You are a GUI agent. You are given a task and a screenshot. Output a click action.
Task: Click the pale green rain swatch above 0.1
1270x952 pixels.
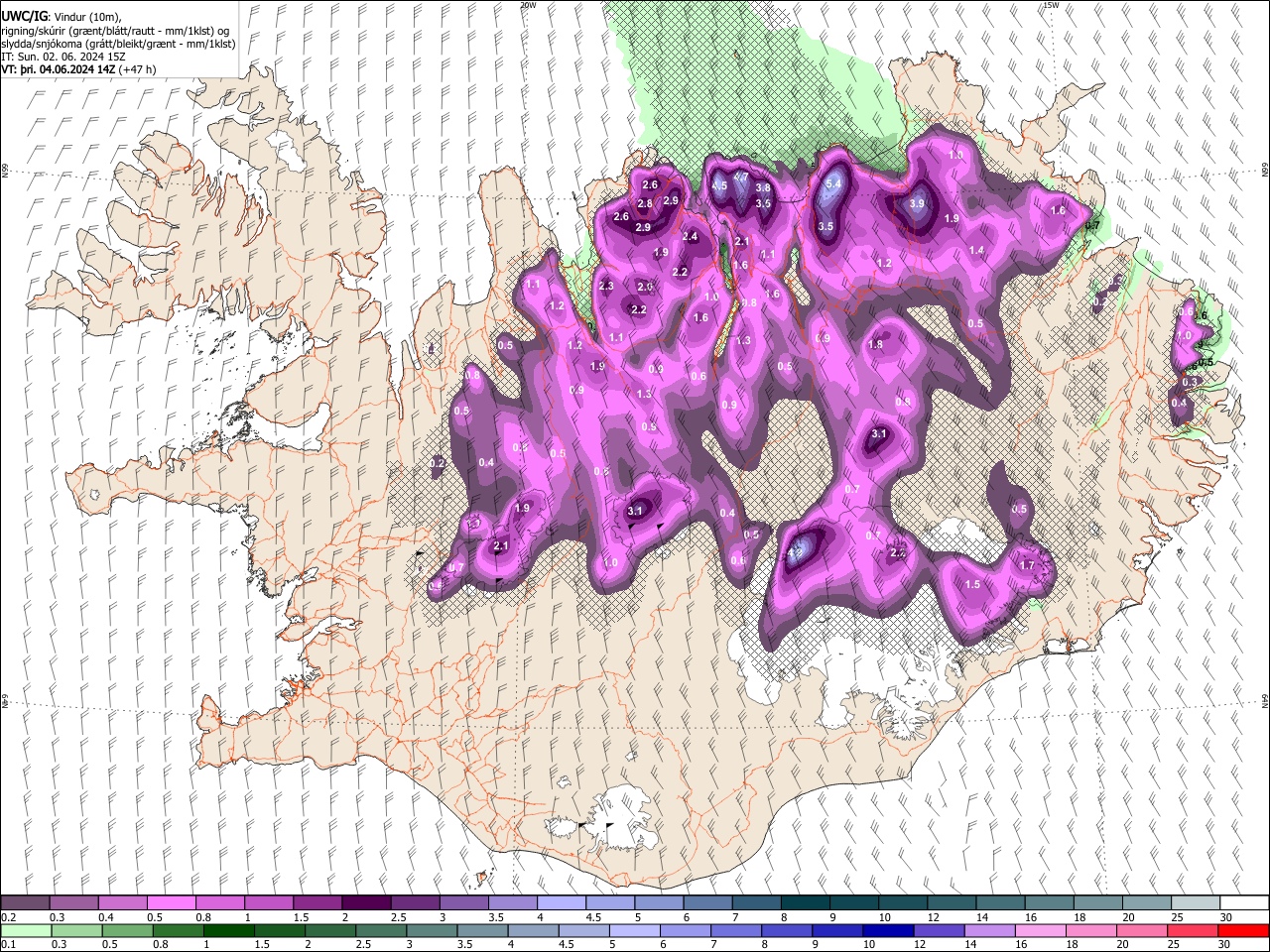[x=26, y=930]
